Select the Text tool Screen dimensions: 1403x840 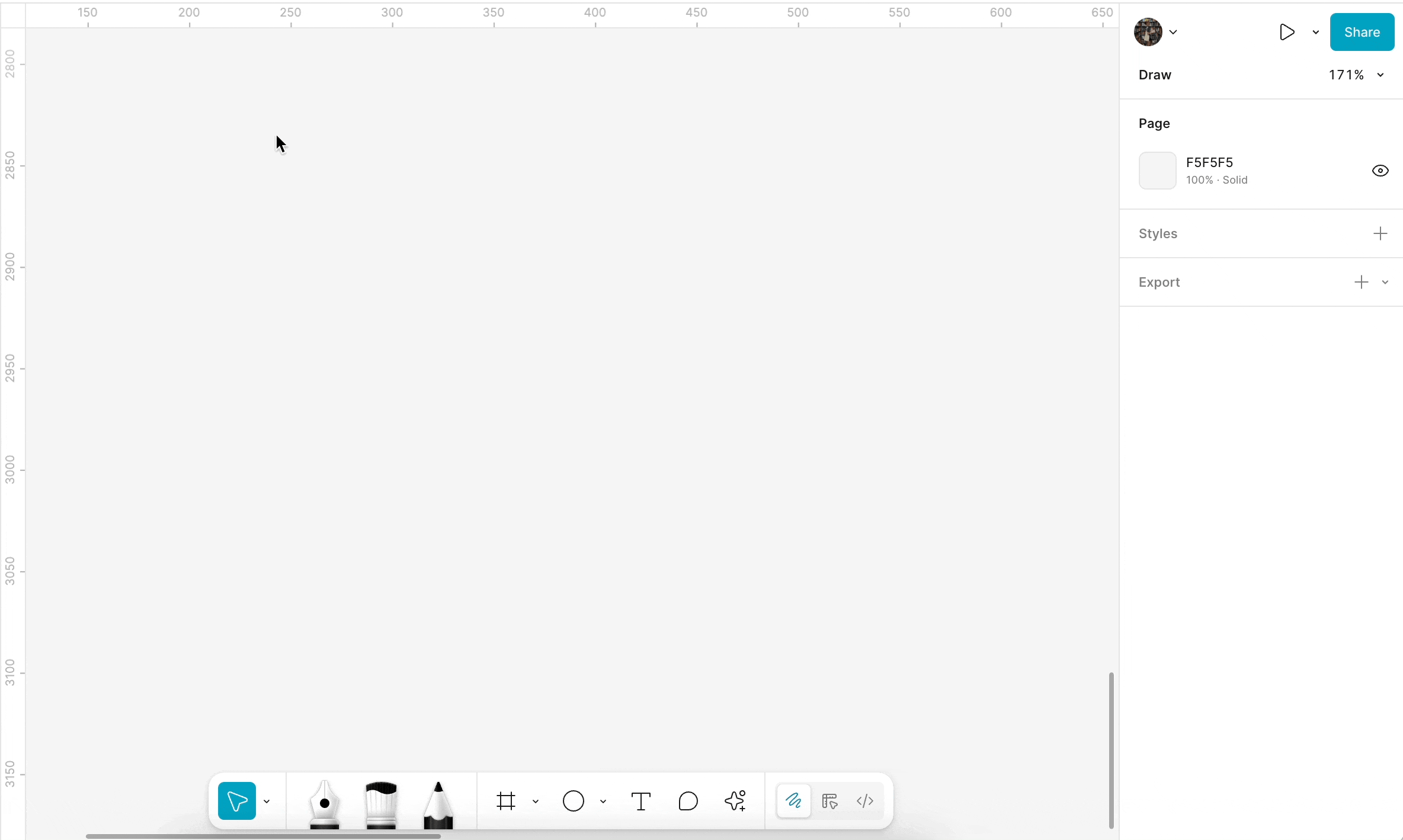pyautogui.click(x=640, y=801)
